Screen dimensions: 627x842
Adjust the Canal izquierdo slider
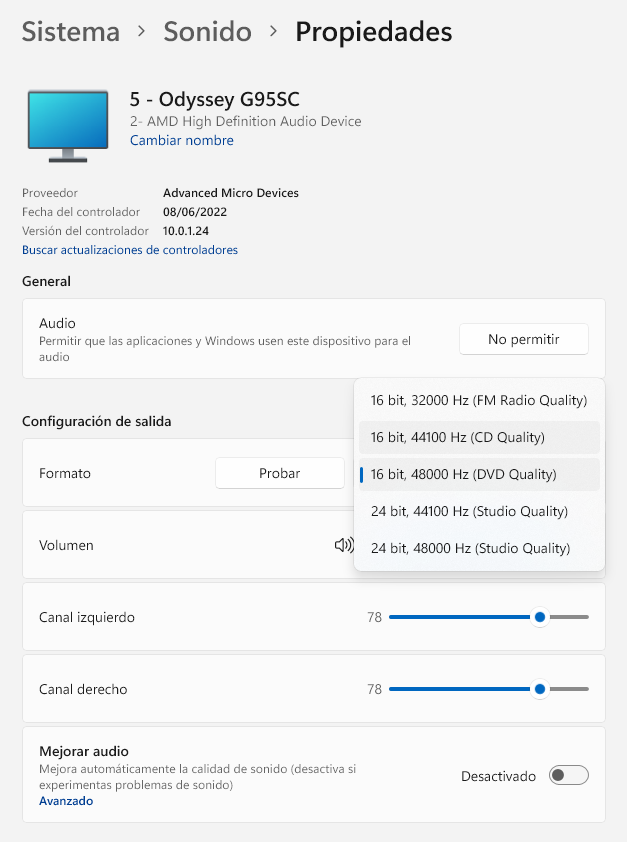click(489, 617)
